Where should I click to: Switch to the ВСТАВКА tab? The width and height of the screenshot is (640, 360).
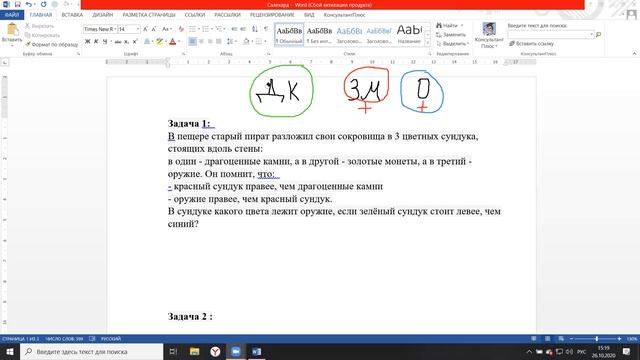click(72, 15)
